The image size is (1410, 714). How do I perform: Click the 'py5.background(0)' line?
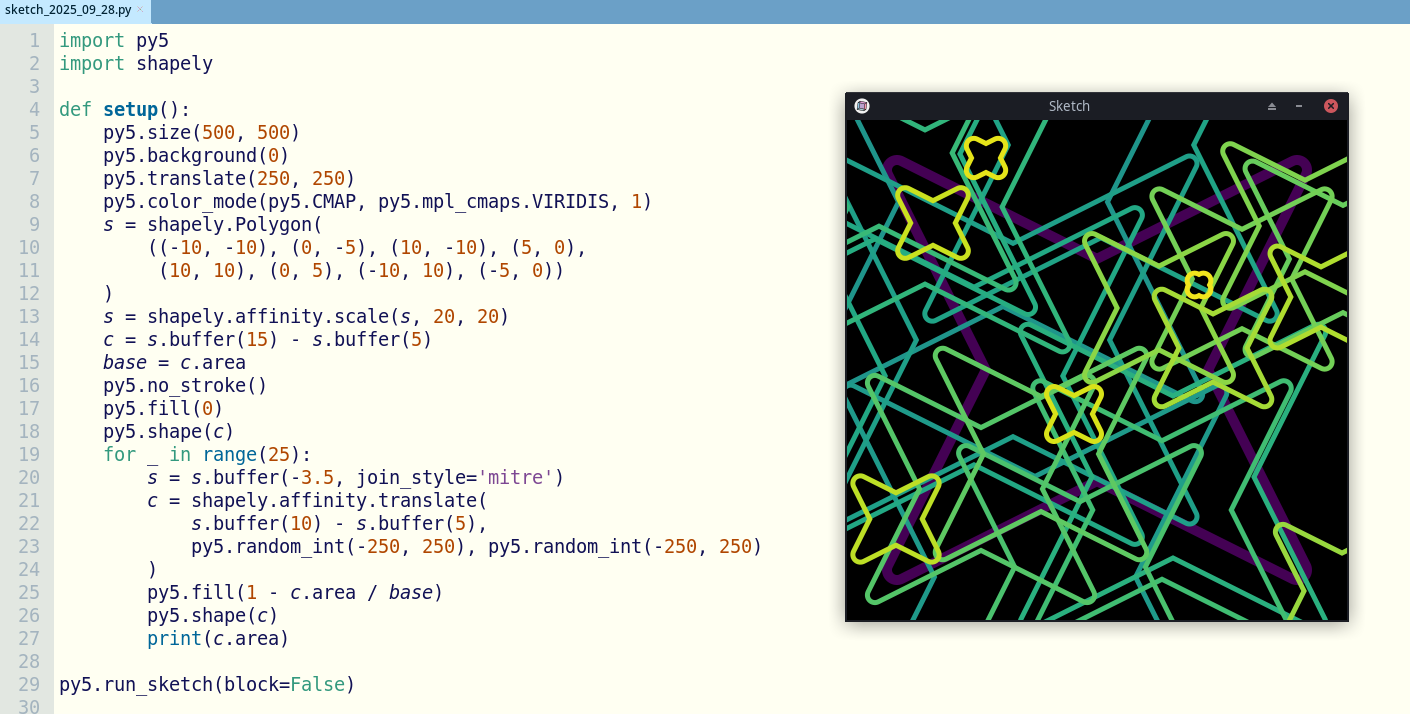196,155
